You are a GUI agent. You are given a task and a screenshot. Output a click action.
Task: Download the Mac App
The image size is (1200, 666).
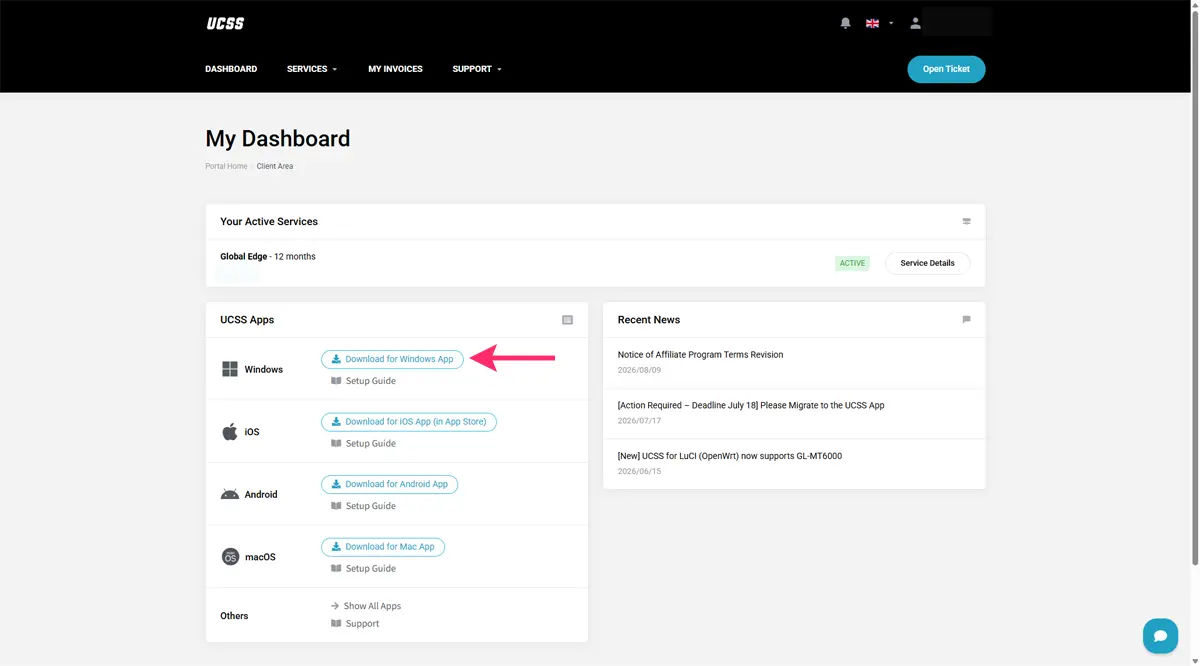383,547
